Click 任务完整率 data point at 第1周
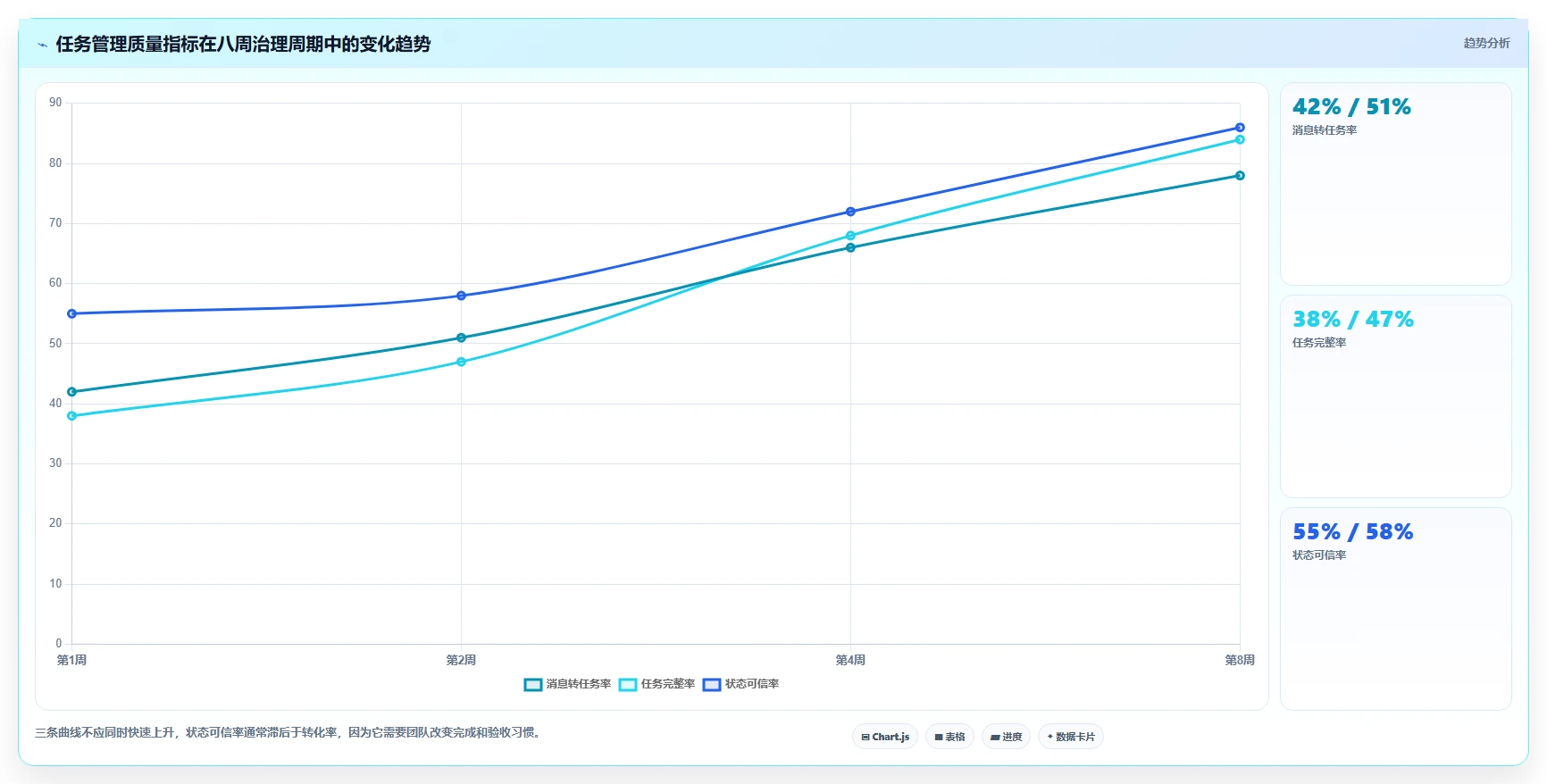The height and width of the screenshot is (784, 1547). [71, 416]
